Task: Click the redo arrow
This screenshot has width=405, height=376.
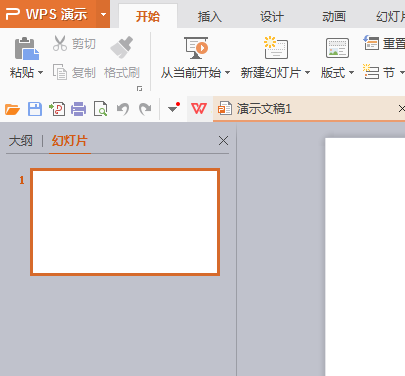Action: tap(145, 109)
